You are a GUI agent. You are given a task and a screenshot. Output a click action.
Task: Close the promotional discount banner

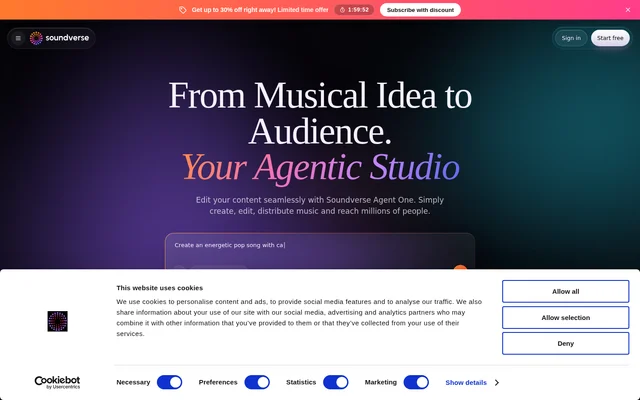click(628, 10)
